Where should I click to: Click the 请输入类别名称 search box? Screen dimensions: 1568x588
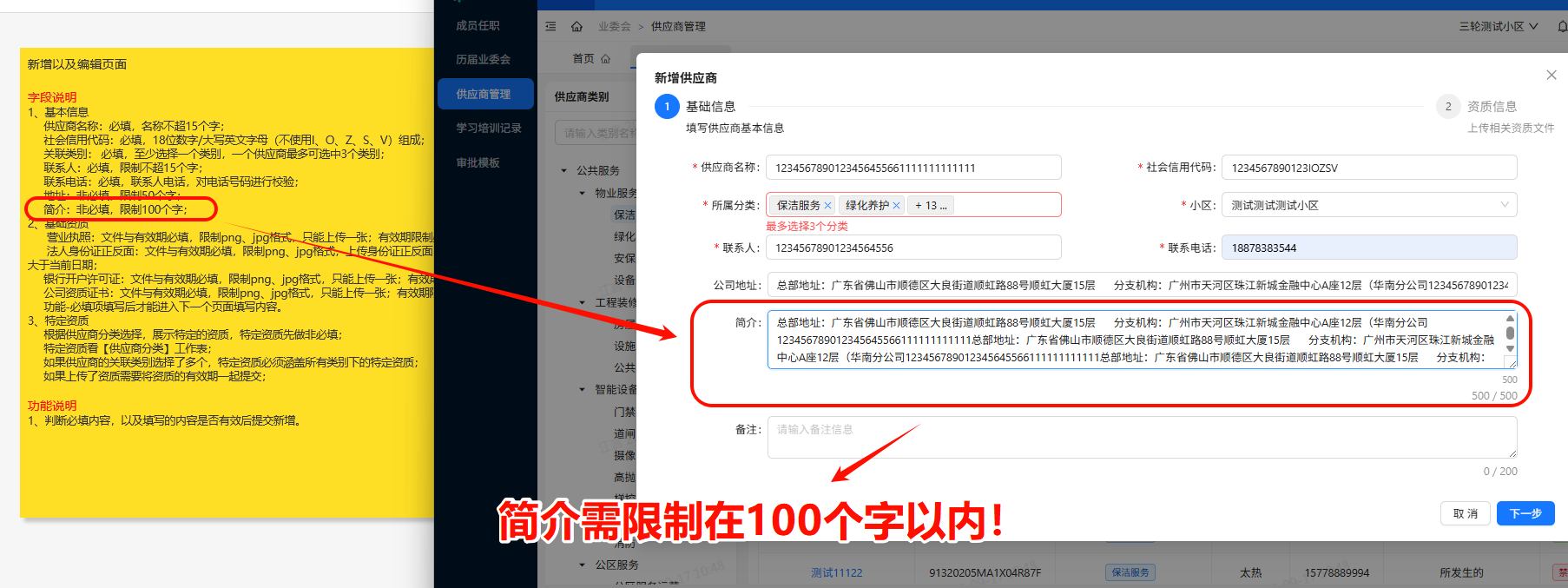(596, 133)
